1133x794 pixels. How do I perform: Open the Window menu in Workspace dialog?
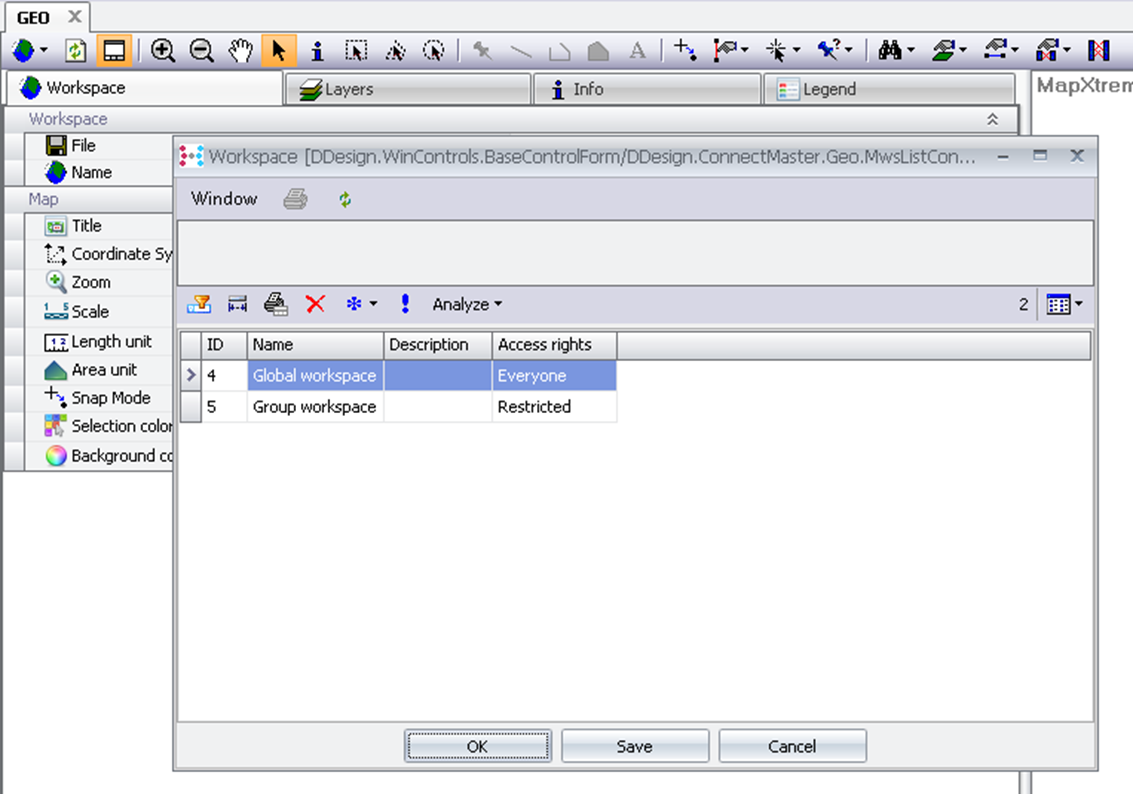[x=224, y=199]
